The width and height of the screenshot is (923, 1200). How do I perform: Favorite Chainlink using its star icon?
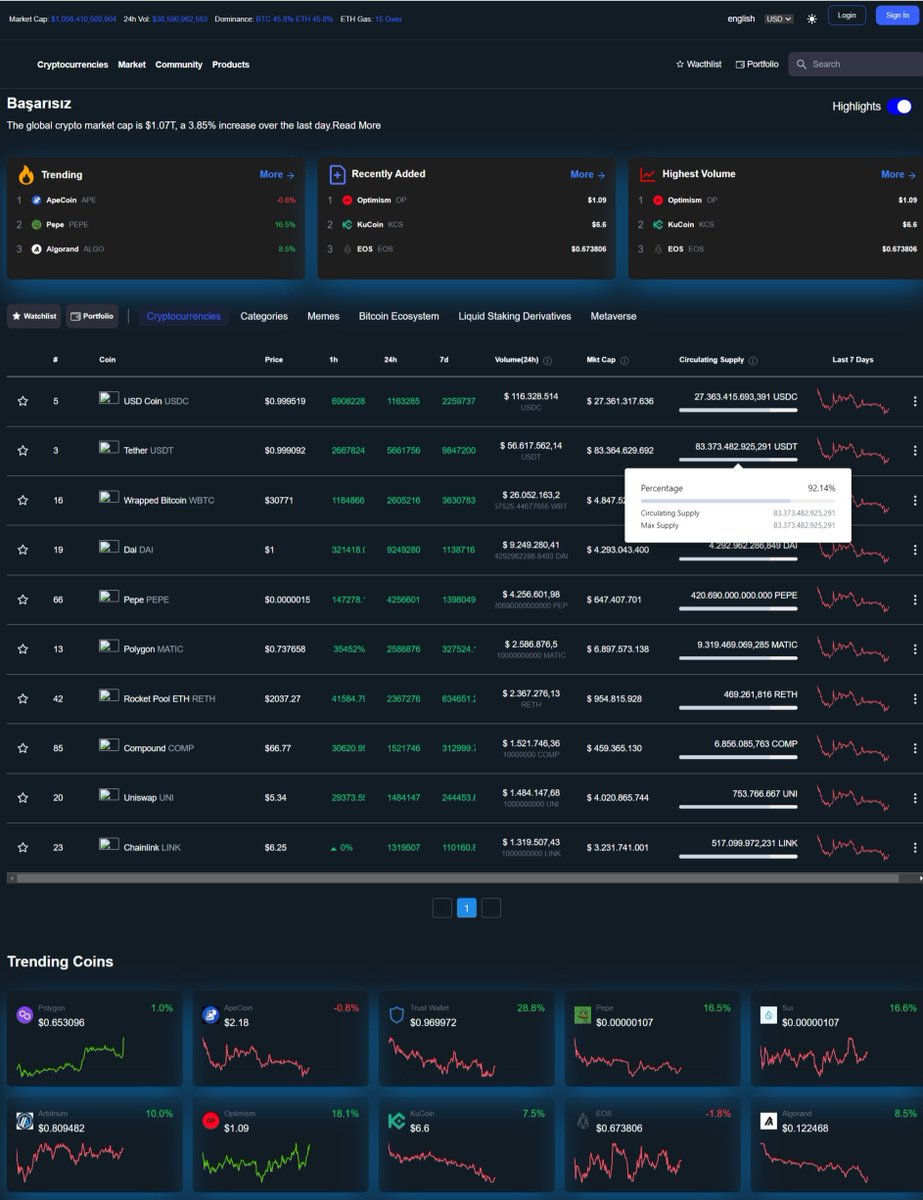23,847
